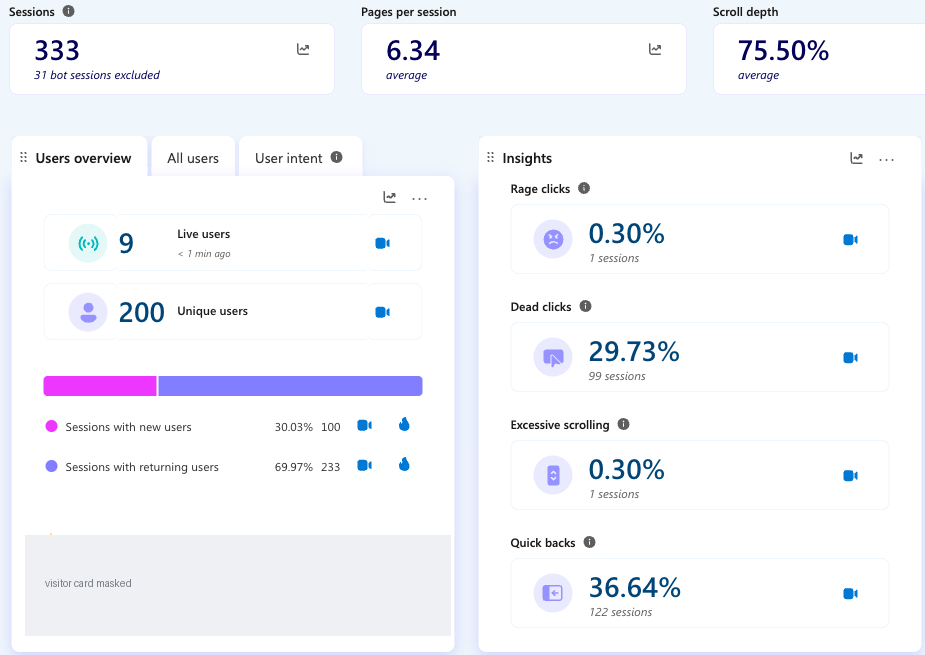Image resolution: width=925 pixels, height=655 pixels.
Task: Open heatmap for sessions with returning users
Action: point(404,464)
